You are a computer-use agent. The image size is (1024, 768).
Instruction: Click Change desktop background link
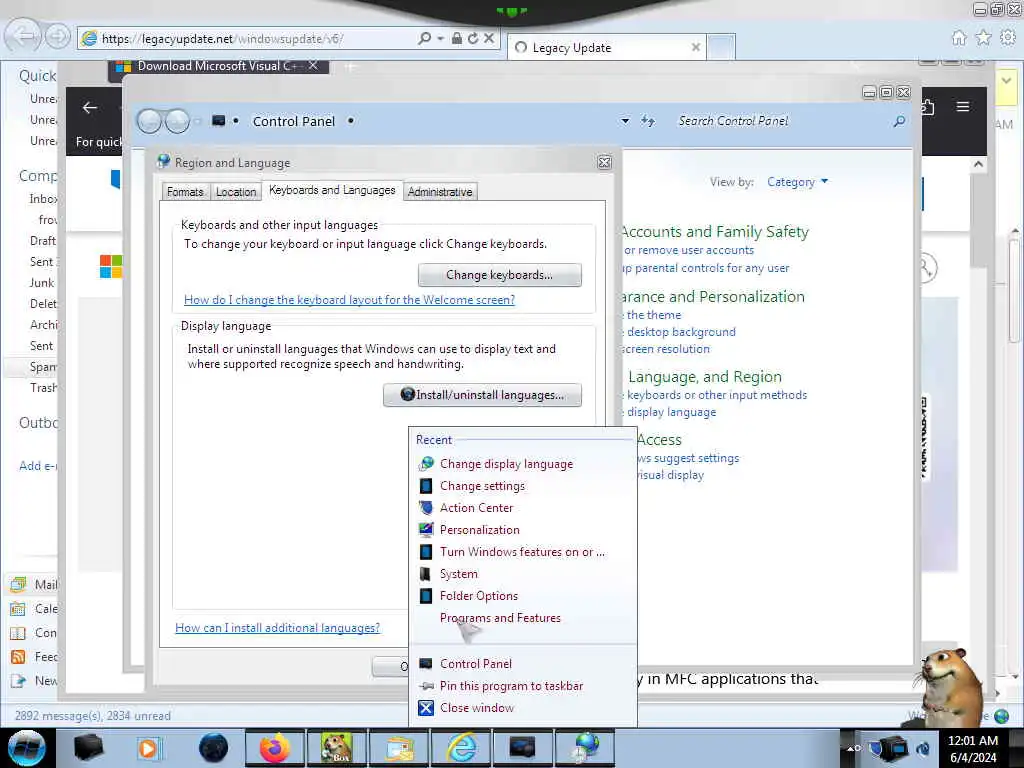click(680, 332)
